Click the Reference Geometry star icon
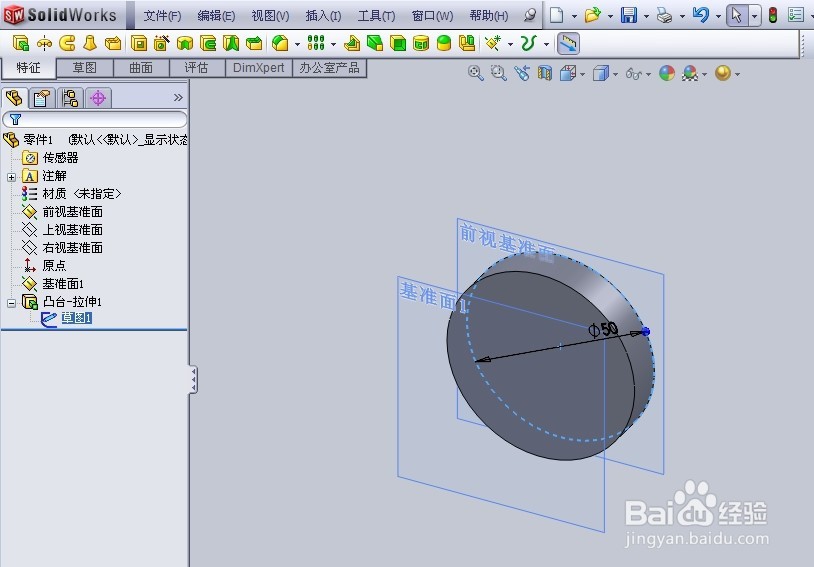This screenshot has height=567, width=814. pyautogui.click(x=493, y=43)
